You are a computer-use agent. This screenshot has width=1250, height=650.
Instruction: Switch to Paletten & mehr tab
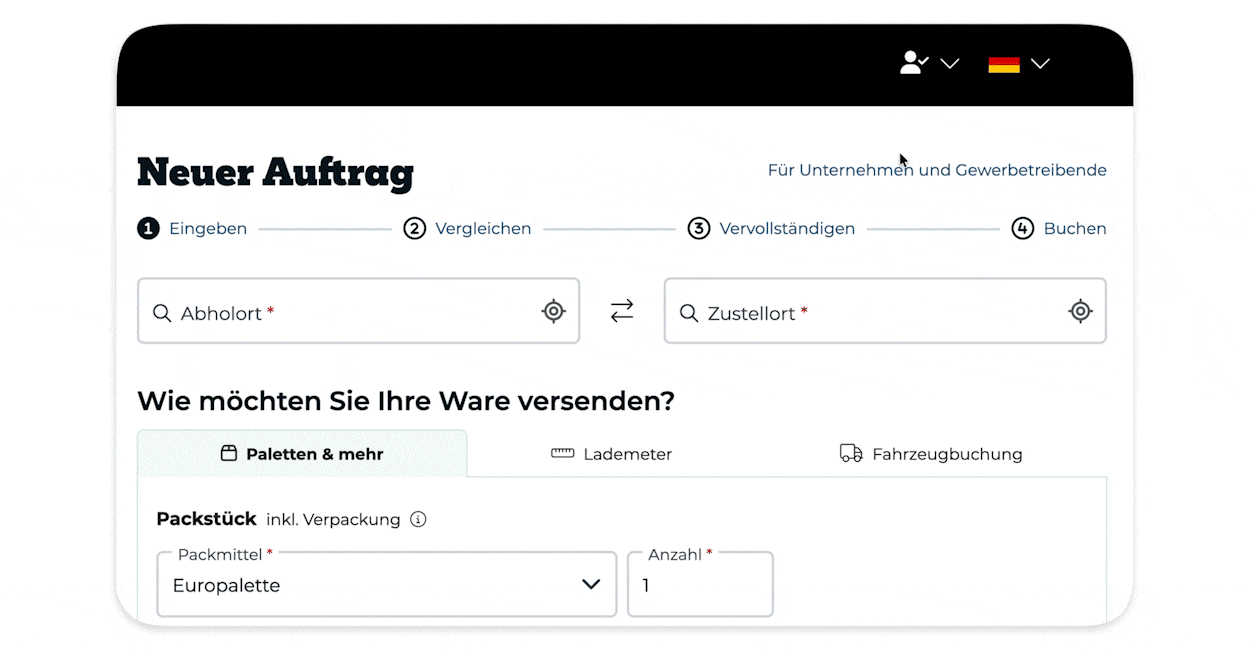coord(302,453)
